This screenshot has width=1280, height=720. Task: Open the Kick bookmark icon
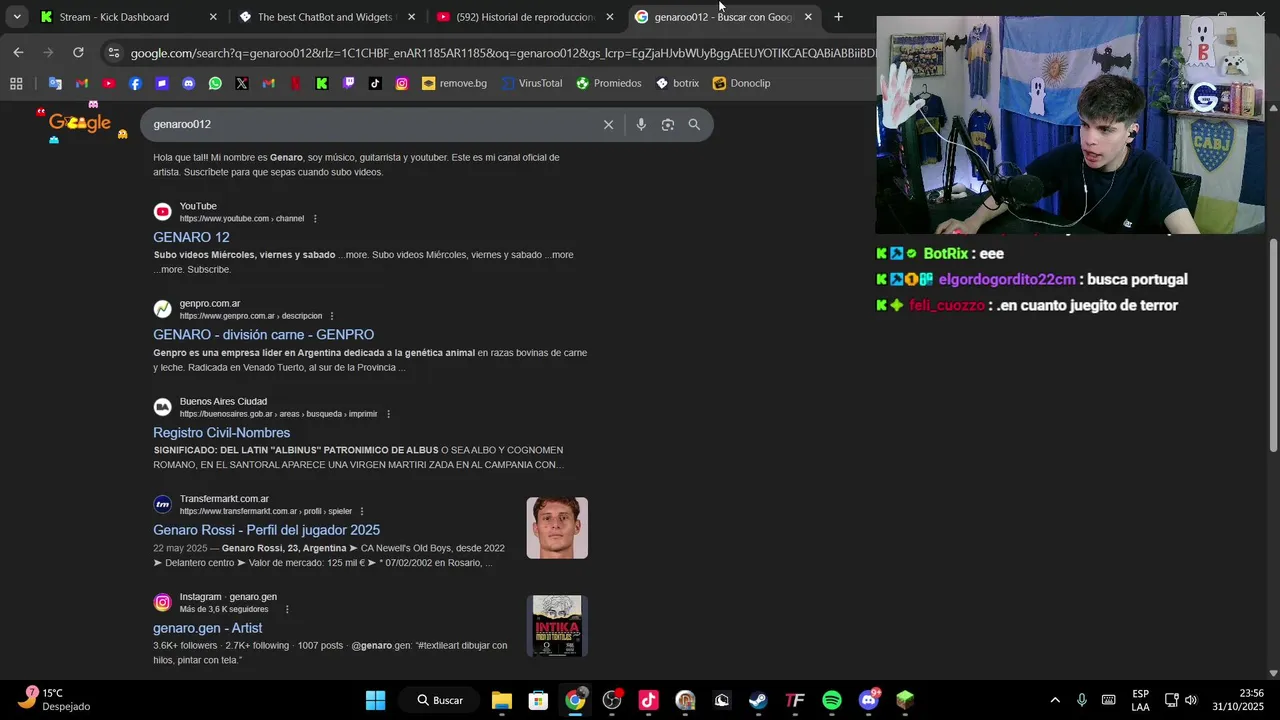pyautogui.click(x=322, y=83)
